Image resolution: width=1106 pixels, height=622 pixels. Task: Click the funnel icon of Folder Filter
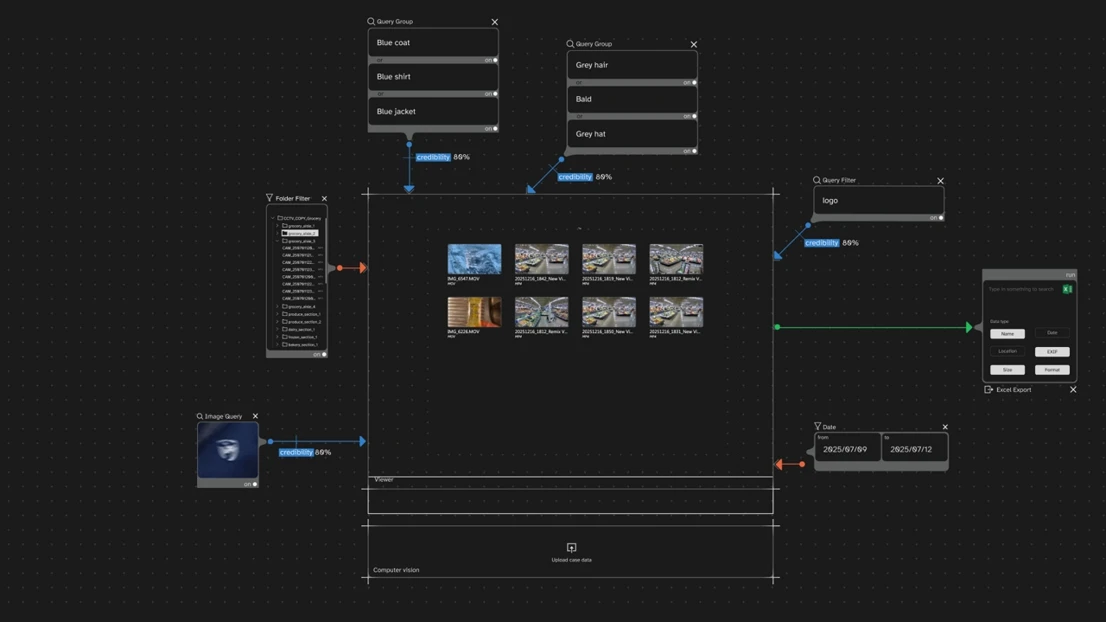[269, 198]
